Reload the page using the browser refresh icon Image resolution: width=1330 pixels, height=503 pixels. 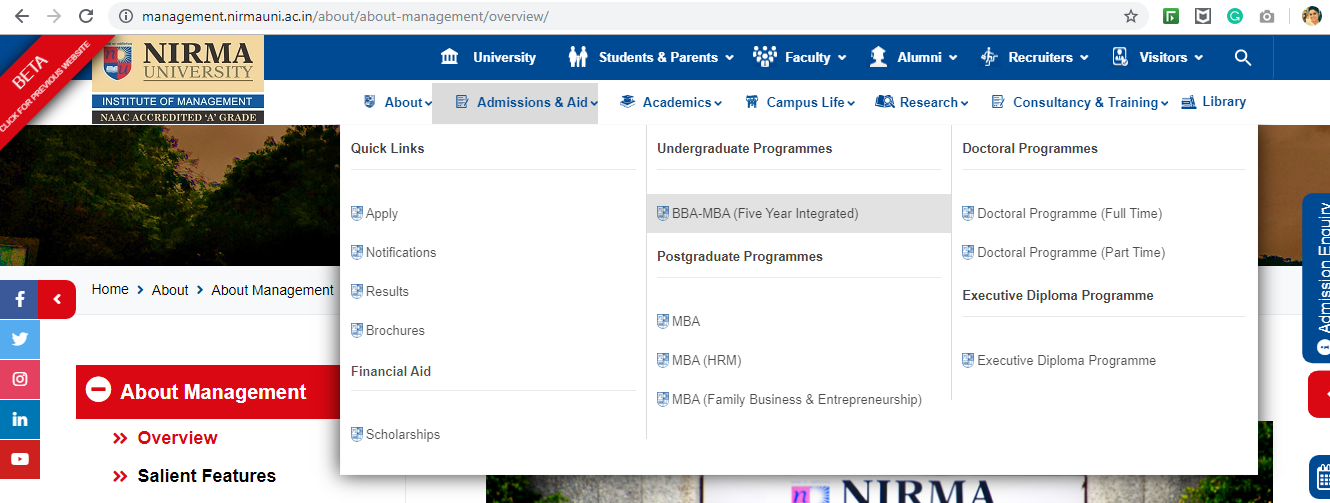[x=86, y=16]
